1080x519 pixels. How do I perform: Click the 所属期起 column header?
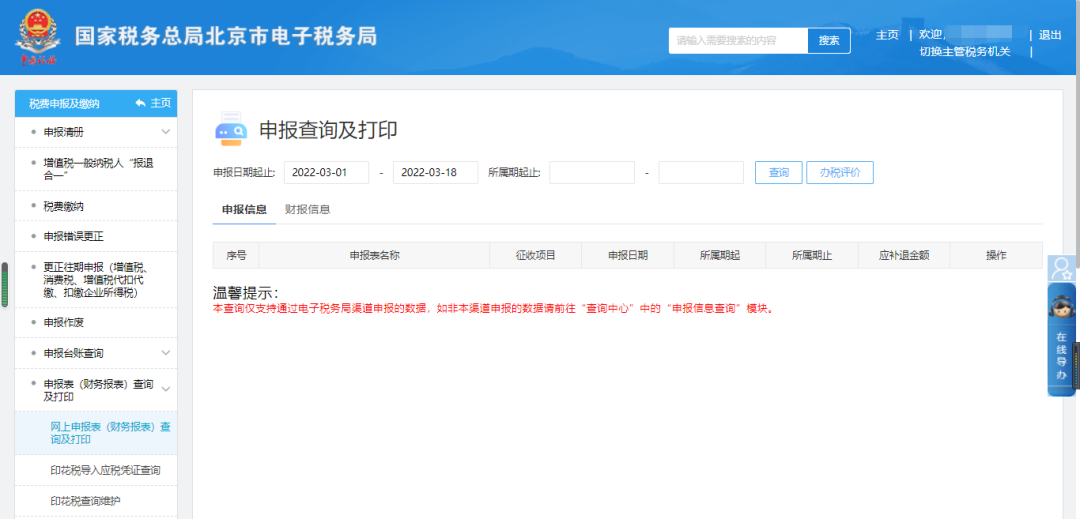pos(720,255)
